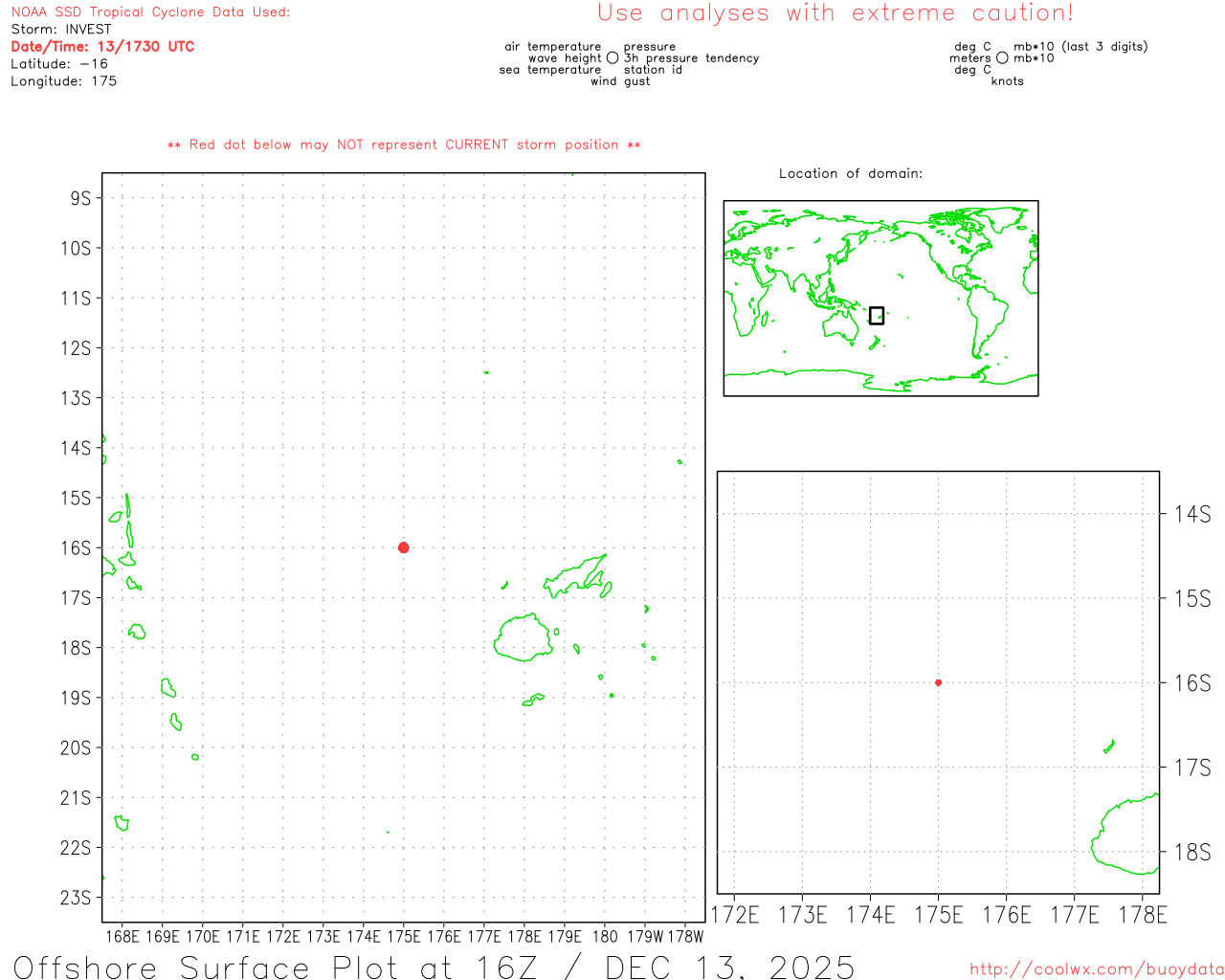Click the 'Storm: INVEST' line
This screenshot has height=980, width=1225.
click(x=61, y=30)
